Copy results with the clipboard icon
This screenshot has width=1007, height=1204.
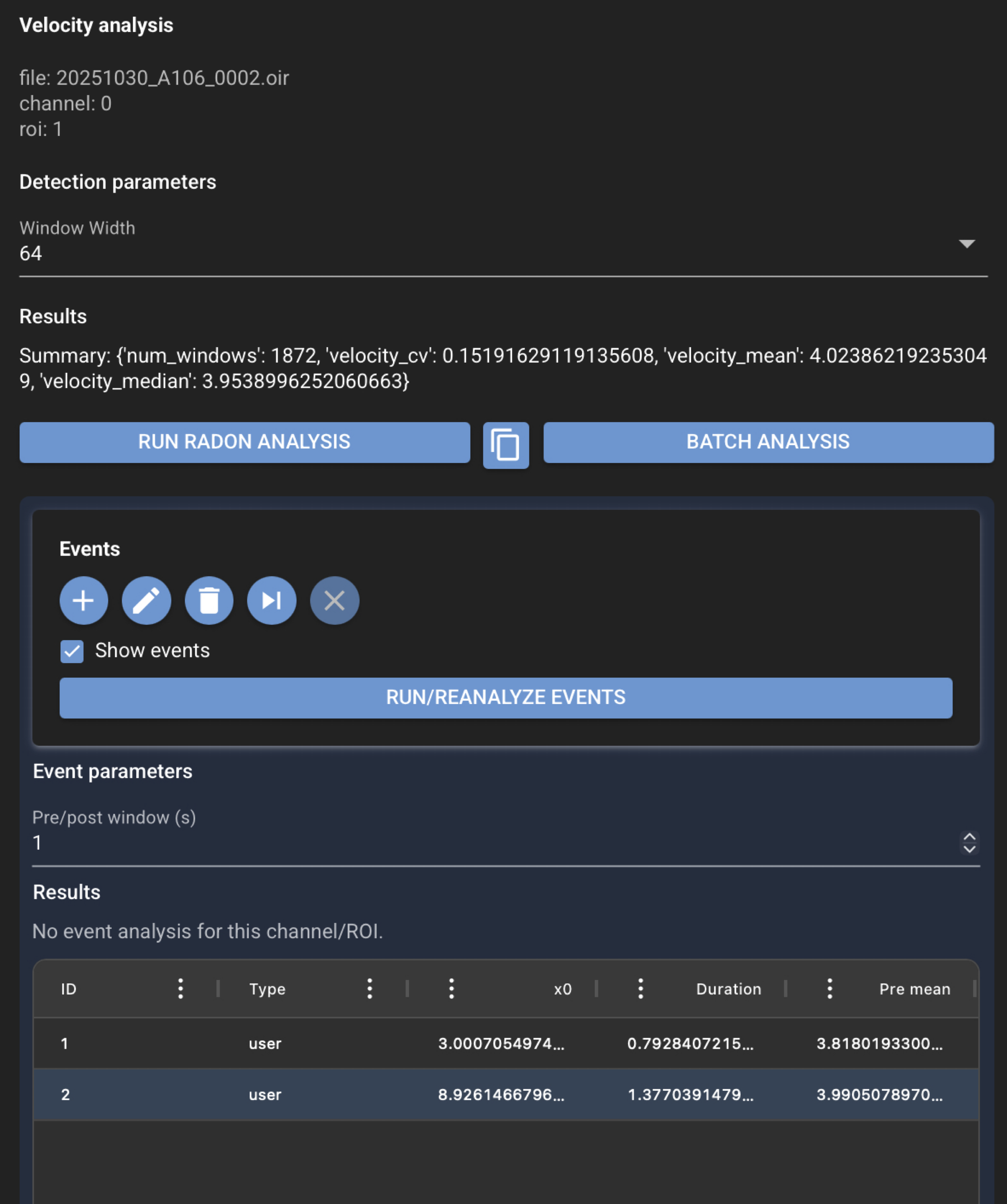click(x=506, y=446)
